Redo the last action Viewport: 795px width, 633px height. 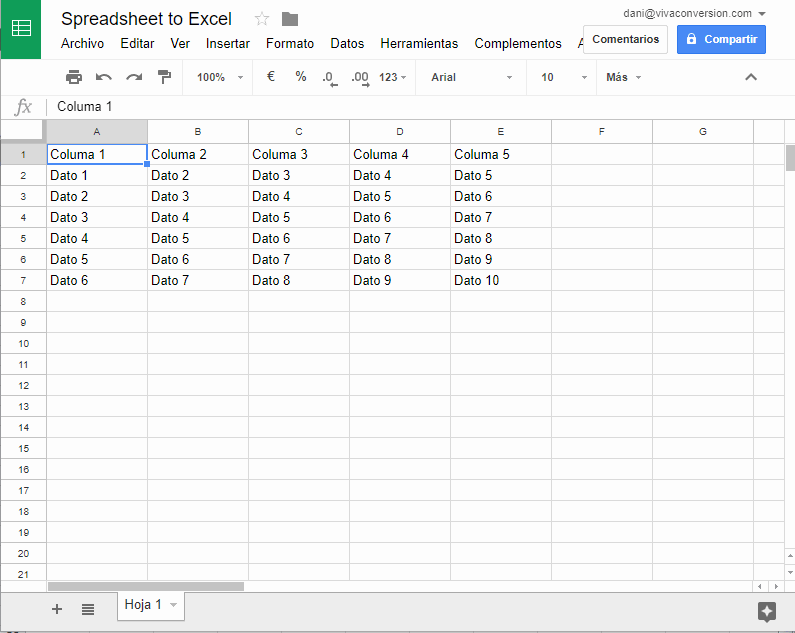(134, 77)
